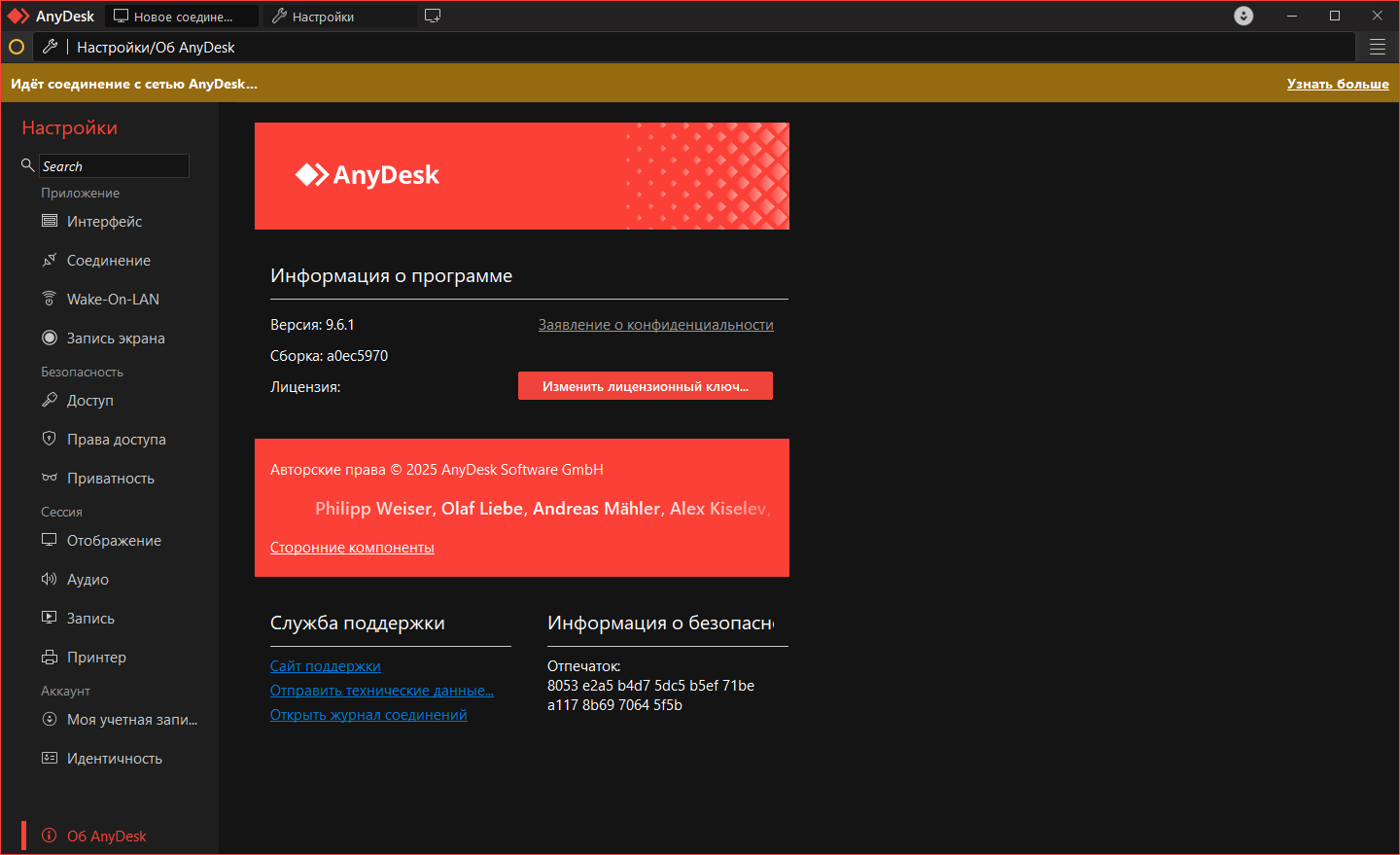Viewport: 1400px width, 855px height.
Task: Click the Wake-On-LAN signal icon
Action: (50, 299)
